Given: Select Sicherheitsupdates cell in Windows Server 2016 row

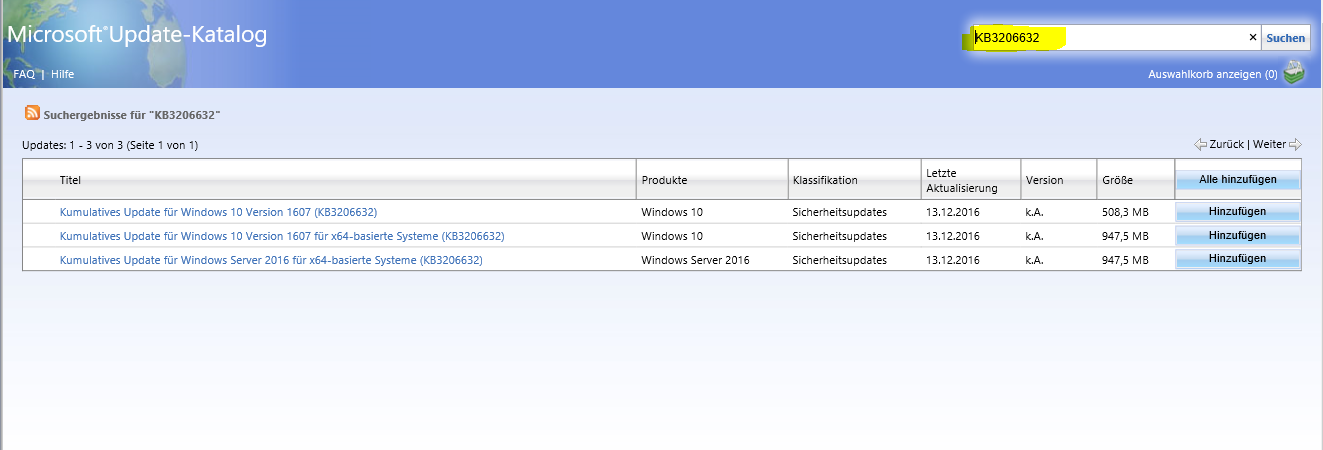Looking at the screenshot, I should 839,260.
